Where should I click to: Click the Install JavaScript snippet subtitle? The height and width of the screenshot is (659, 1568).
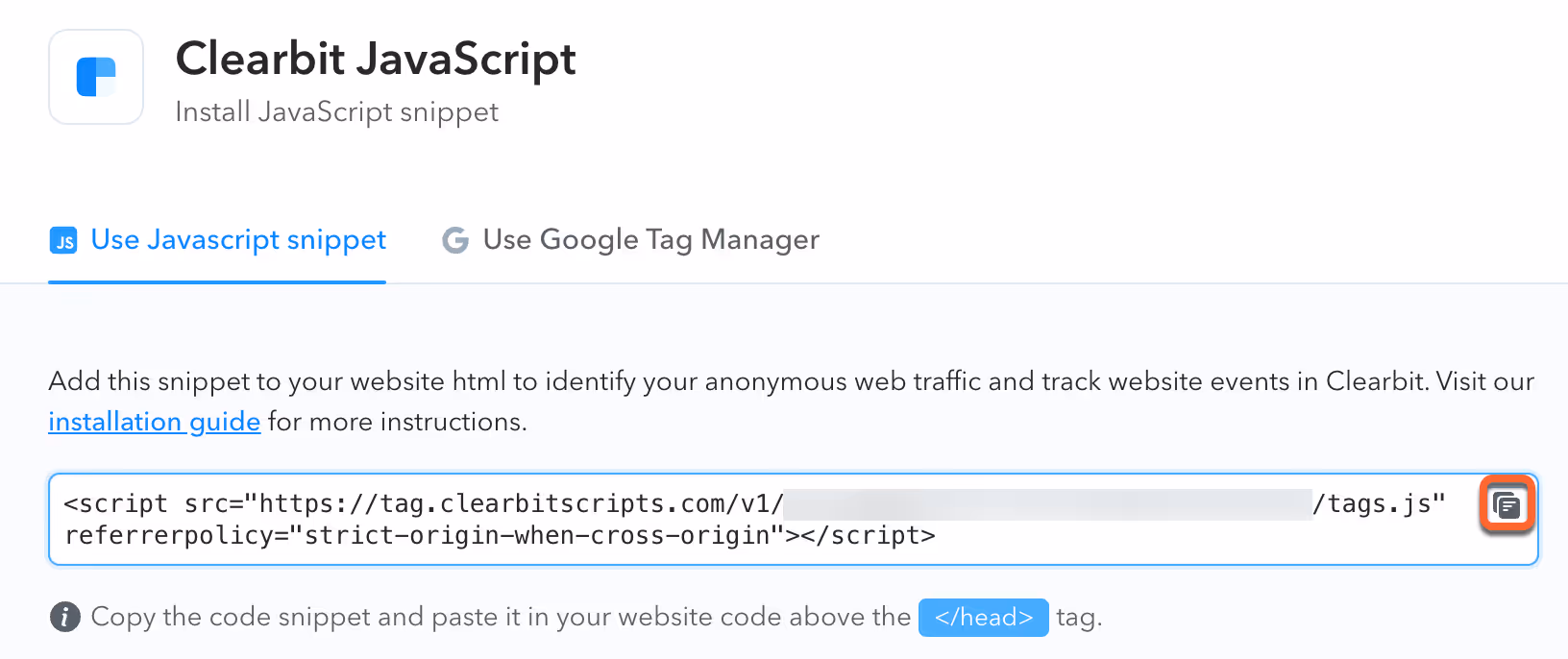click(336, 110)
